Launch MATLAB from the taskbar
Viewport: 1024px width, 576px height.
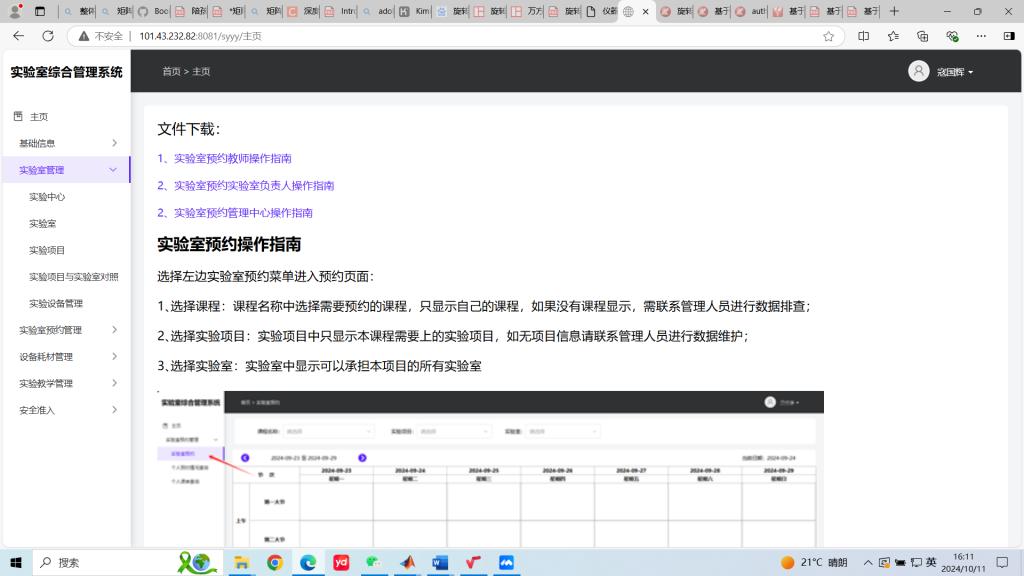coord(407,562)
